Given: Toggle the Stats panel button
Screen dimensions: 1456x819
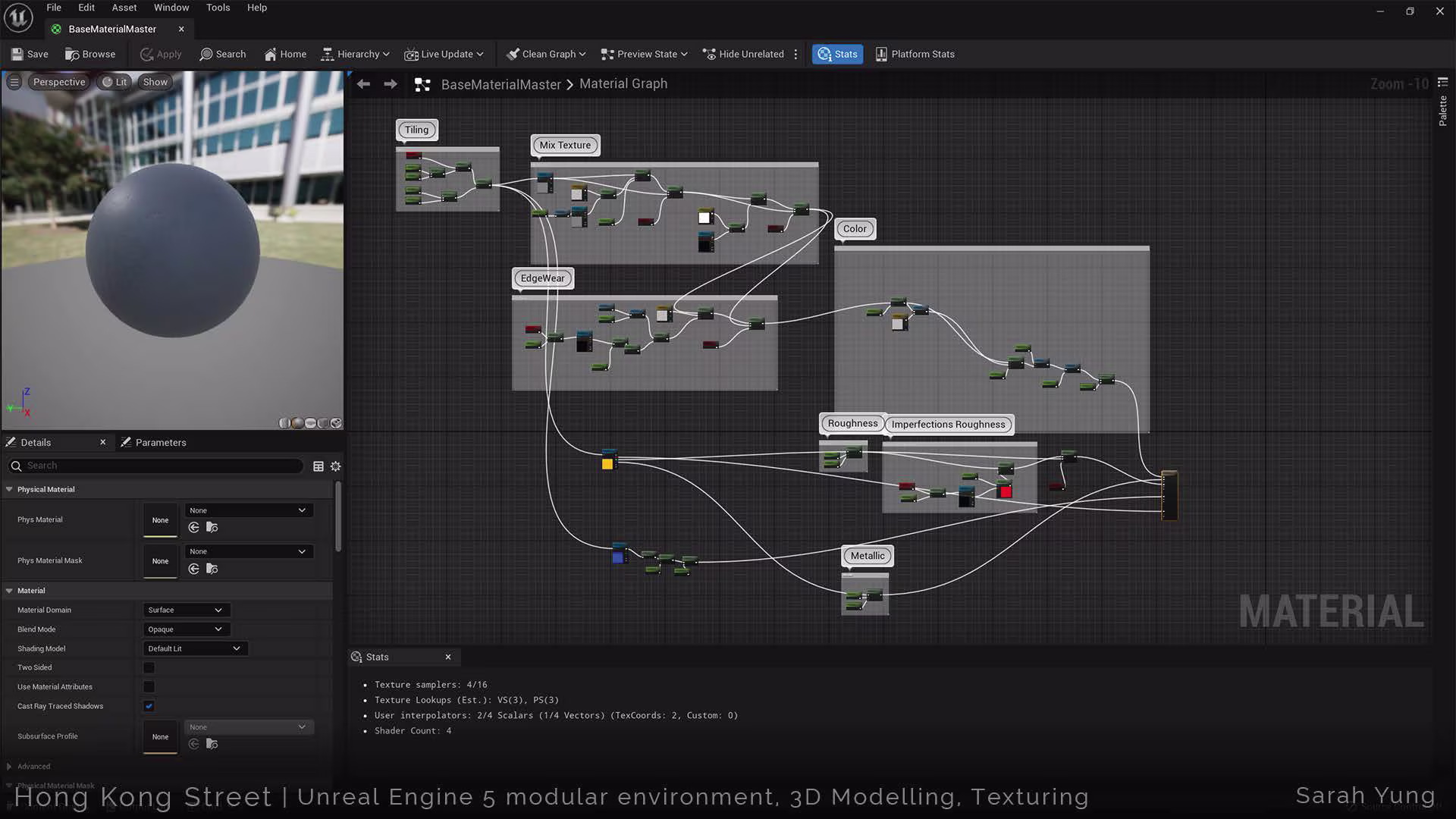Looking at the screenshot, I should coord(837,54).
